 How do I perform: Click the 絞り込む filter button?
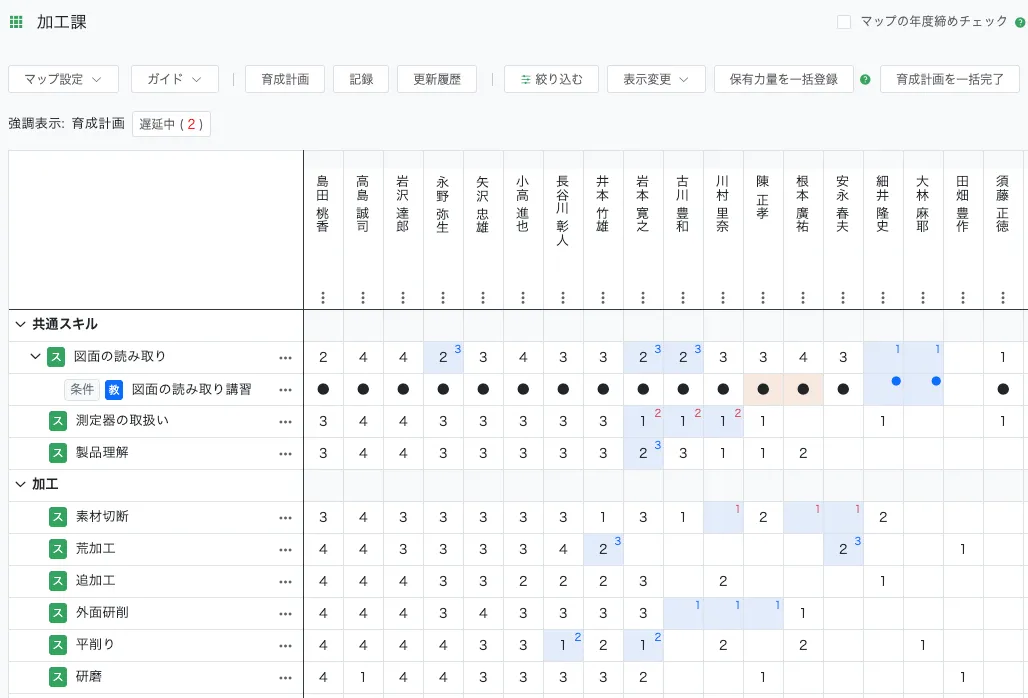pos(551,79)
